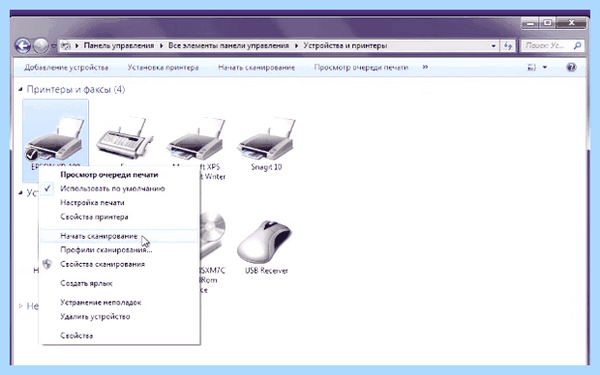Show more toolbar commands chevron
Screen dimensions: 600x375
coord(425,67)
